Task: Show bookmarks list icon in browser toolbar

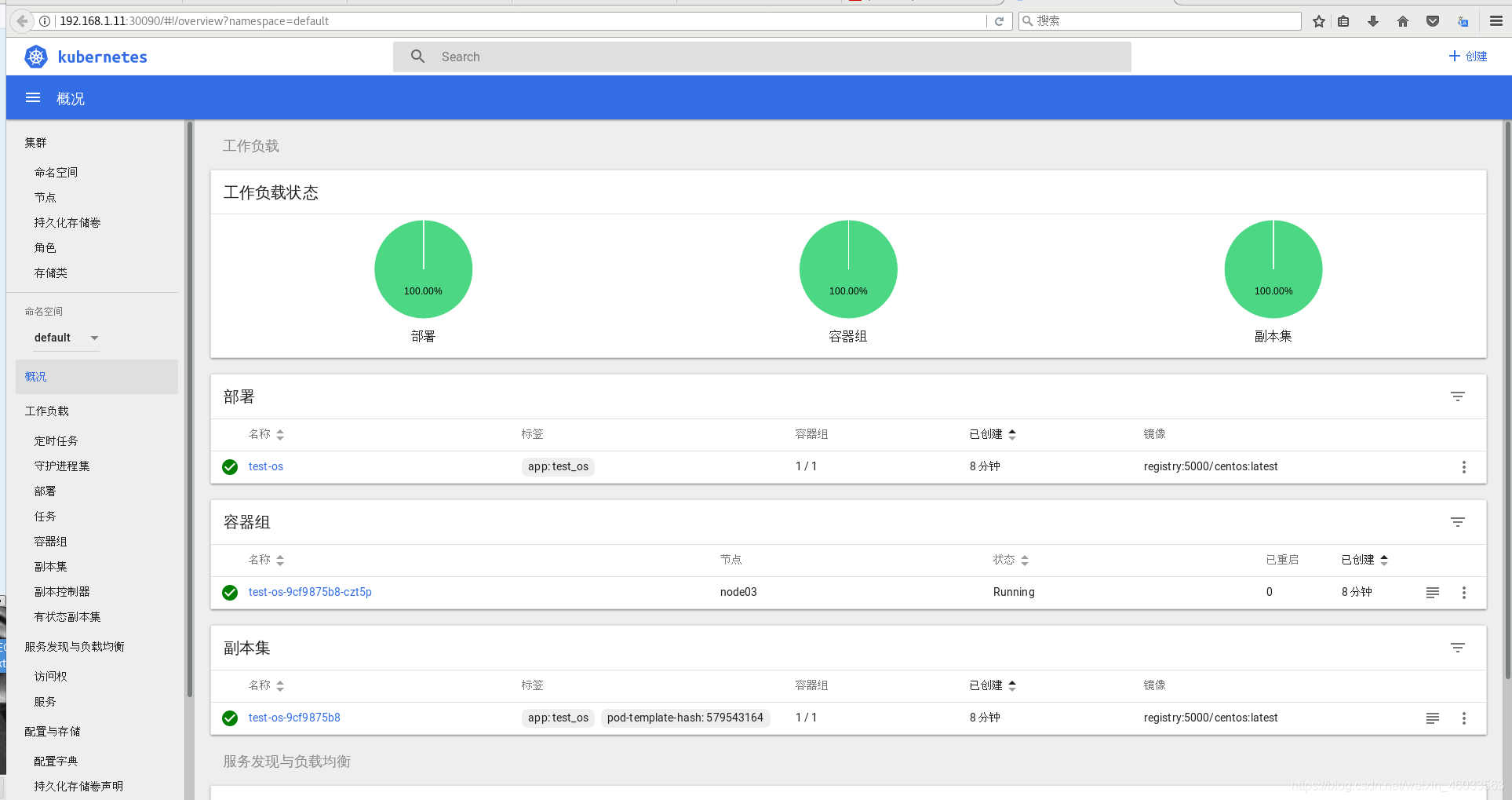Action: click(x=1343, y=21)
